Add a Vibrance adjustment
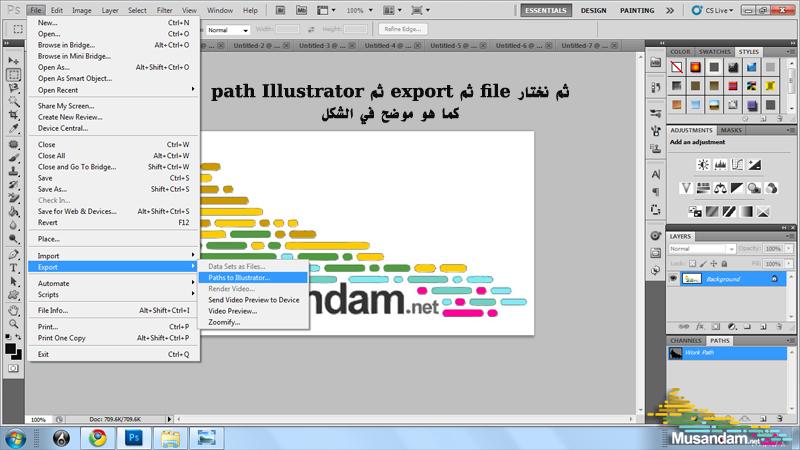Screen dimensions: 800x450 (686, 188)
